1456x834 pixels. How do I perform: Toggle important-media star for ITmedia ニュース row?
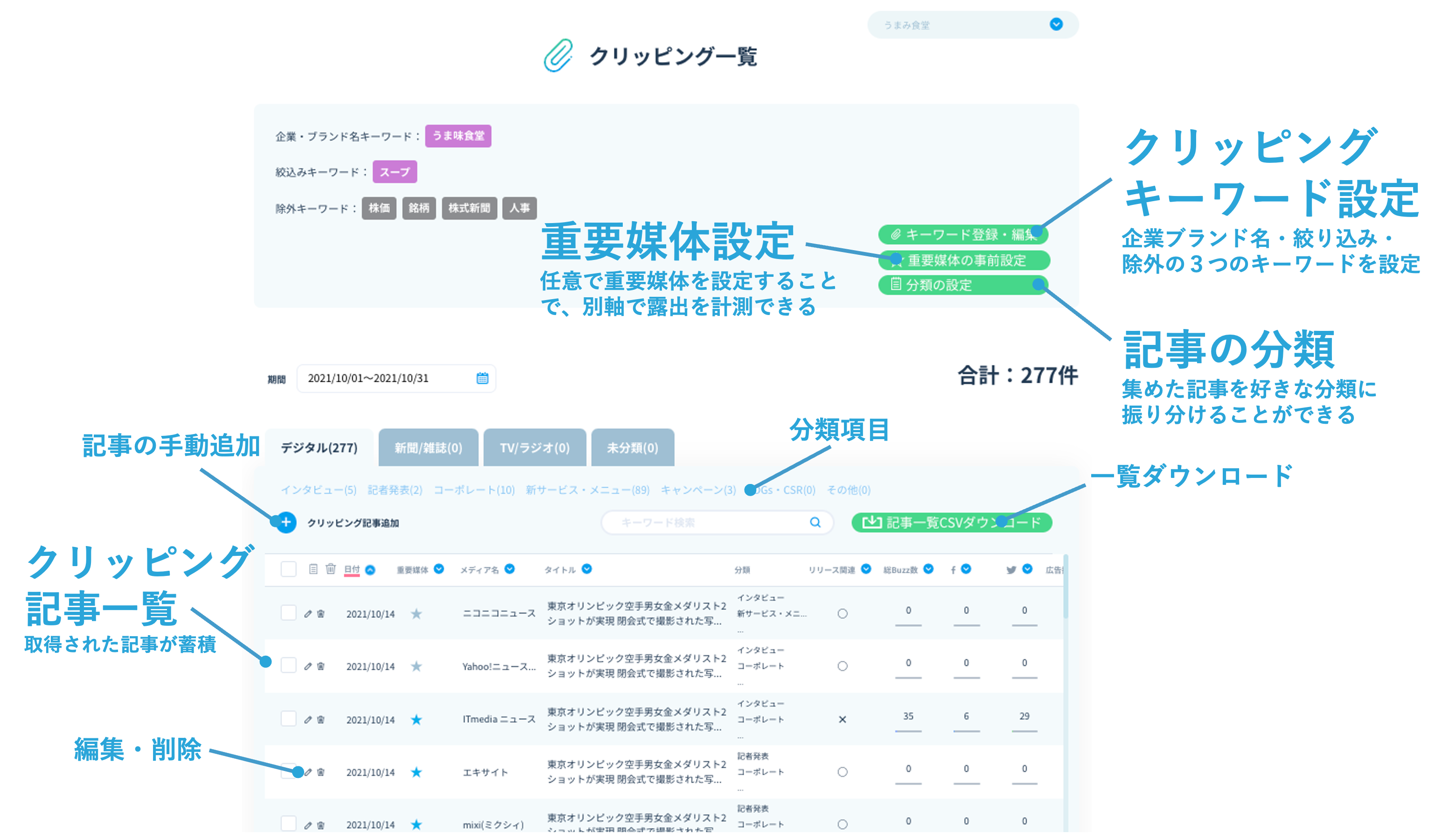tap(416, 720)
